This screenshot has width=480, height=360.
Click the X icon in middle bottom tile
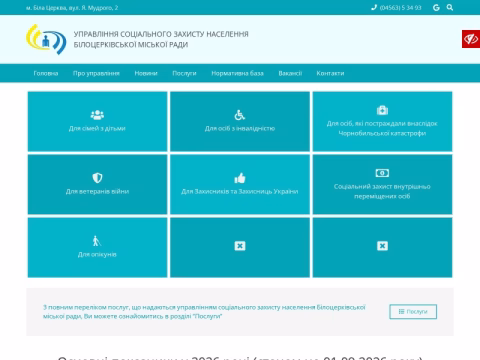(x=240, y=246)
